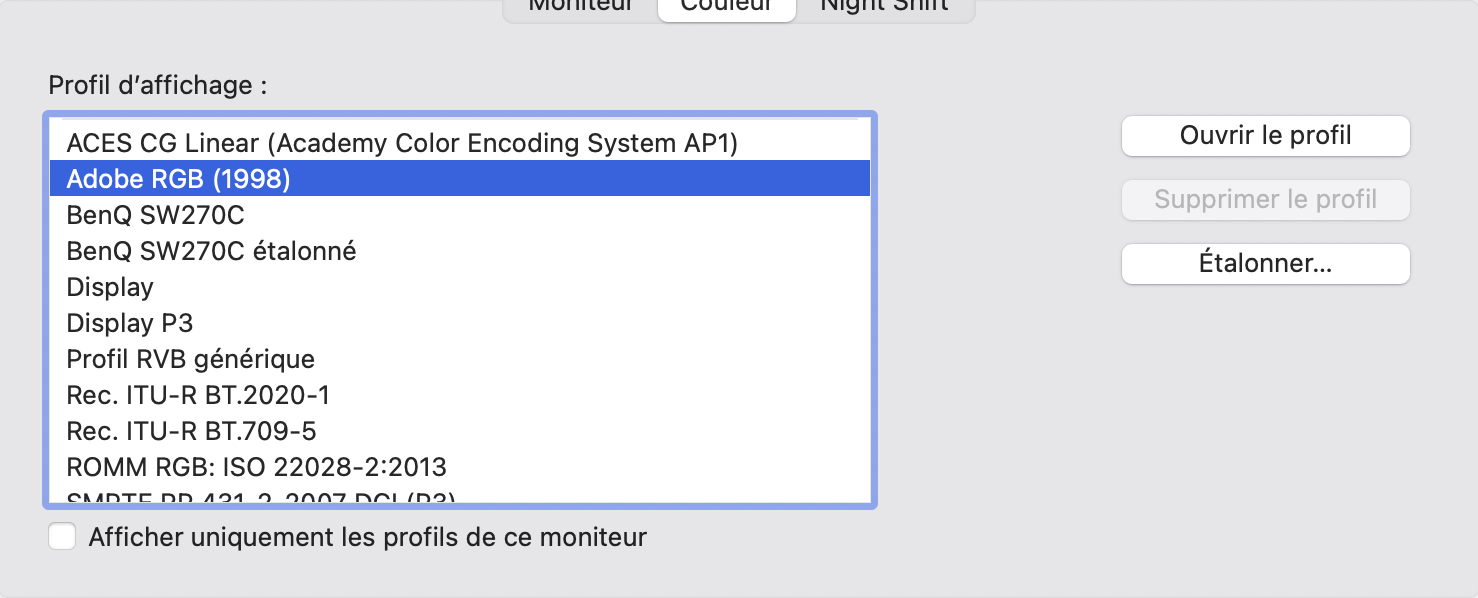Screen dimensions: 1478x598
Task: Select the Rec. ITU-R BT.2020-1 profile
Action: pos(198,395)
